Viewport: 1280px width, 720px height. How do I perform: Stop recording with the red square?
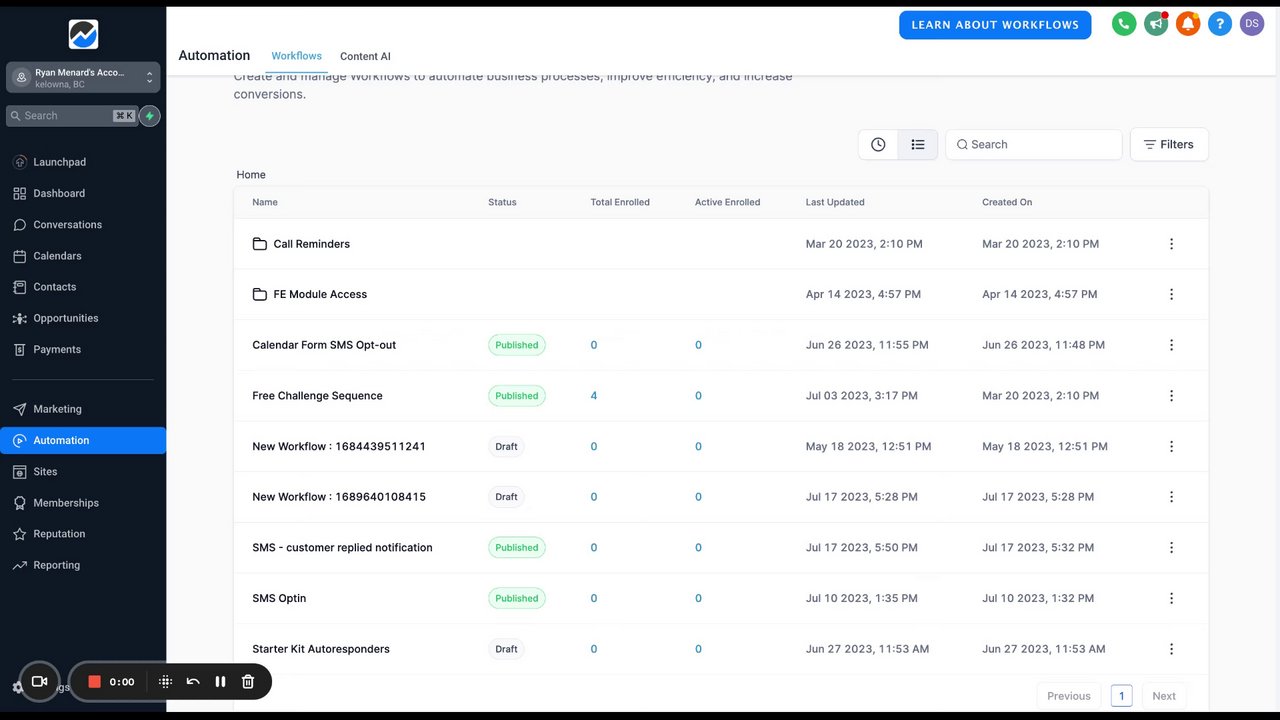tap(95, 682)
